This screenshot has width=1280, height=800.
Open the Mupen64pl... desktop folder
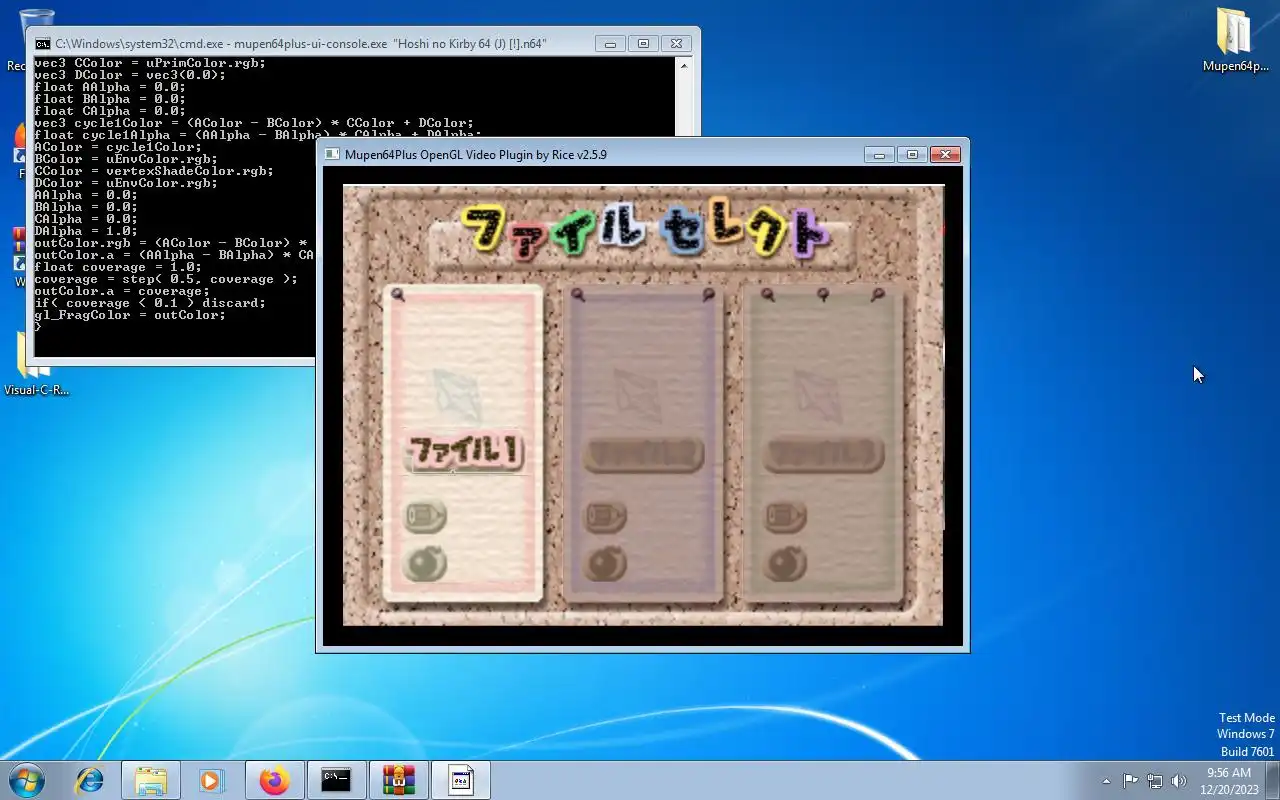pyautogui.click(x=1234, y=40)
